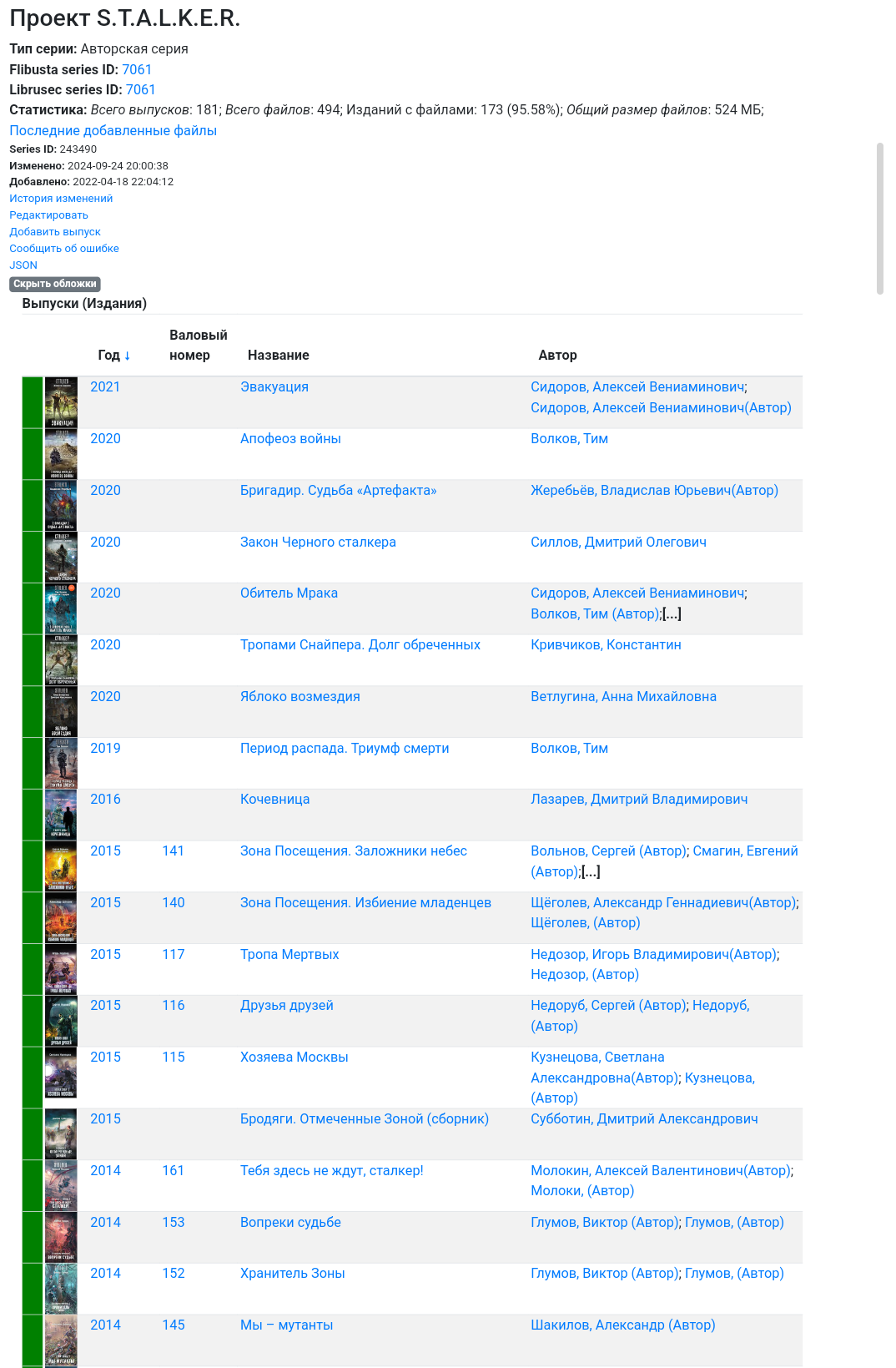
Task: Open the Кочевница cover thumbnail
Action: click(61, 815)
